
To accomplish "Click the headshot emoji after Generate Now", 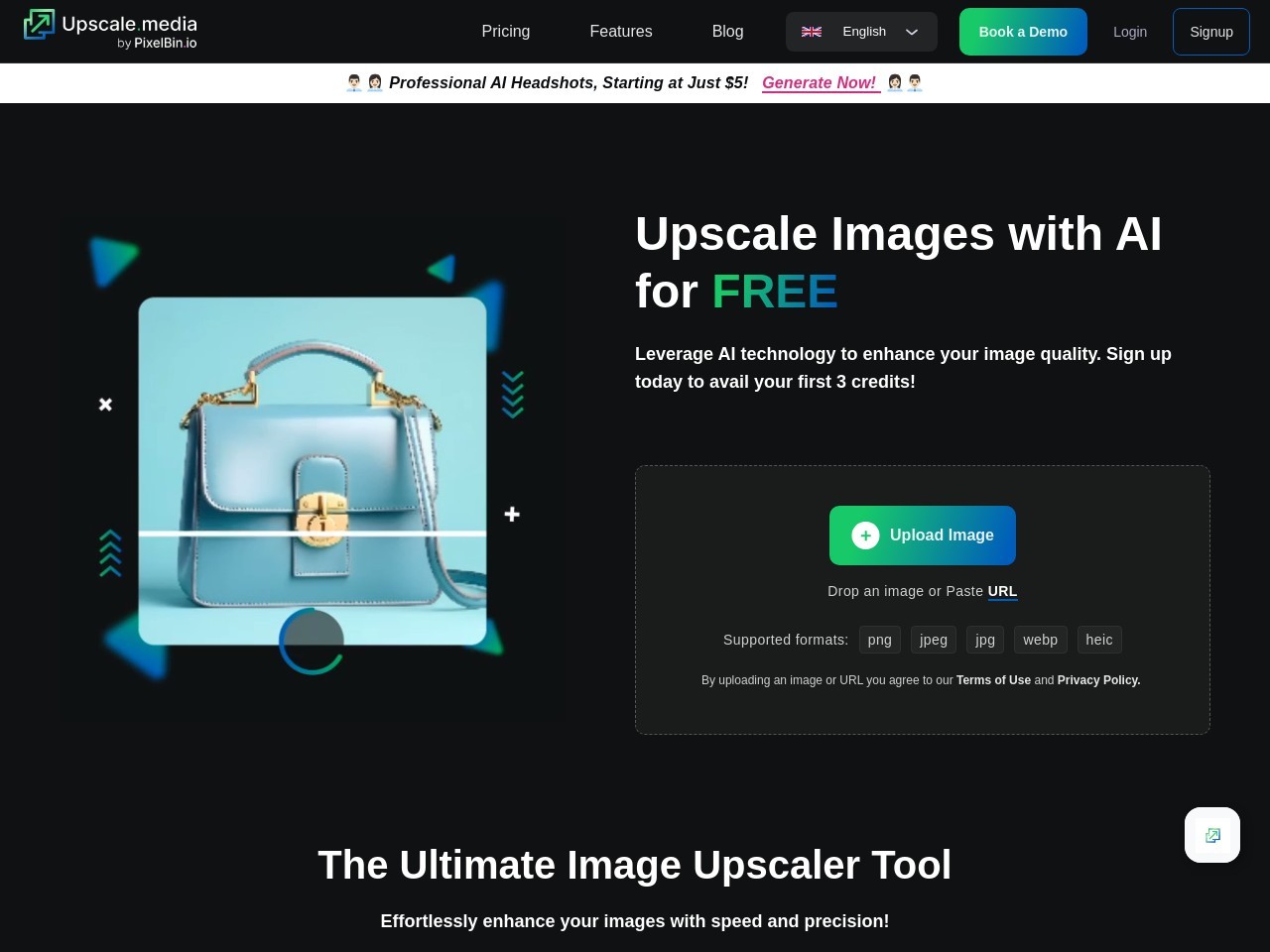I will 904,83.
